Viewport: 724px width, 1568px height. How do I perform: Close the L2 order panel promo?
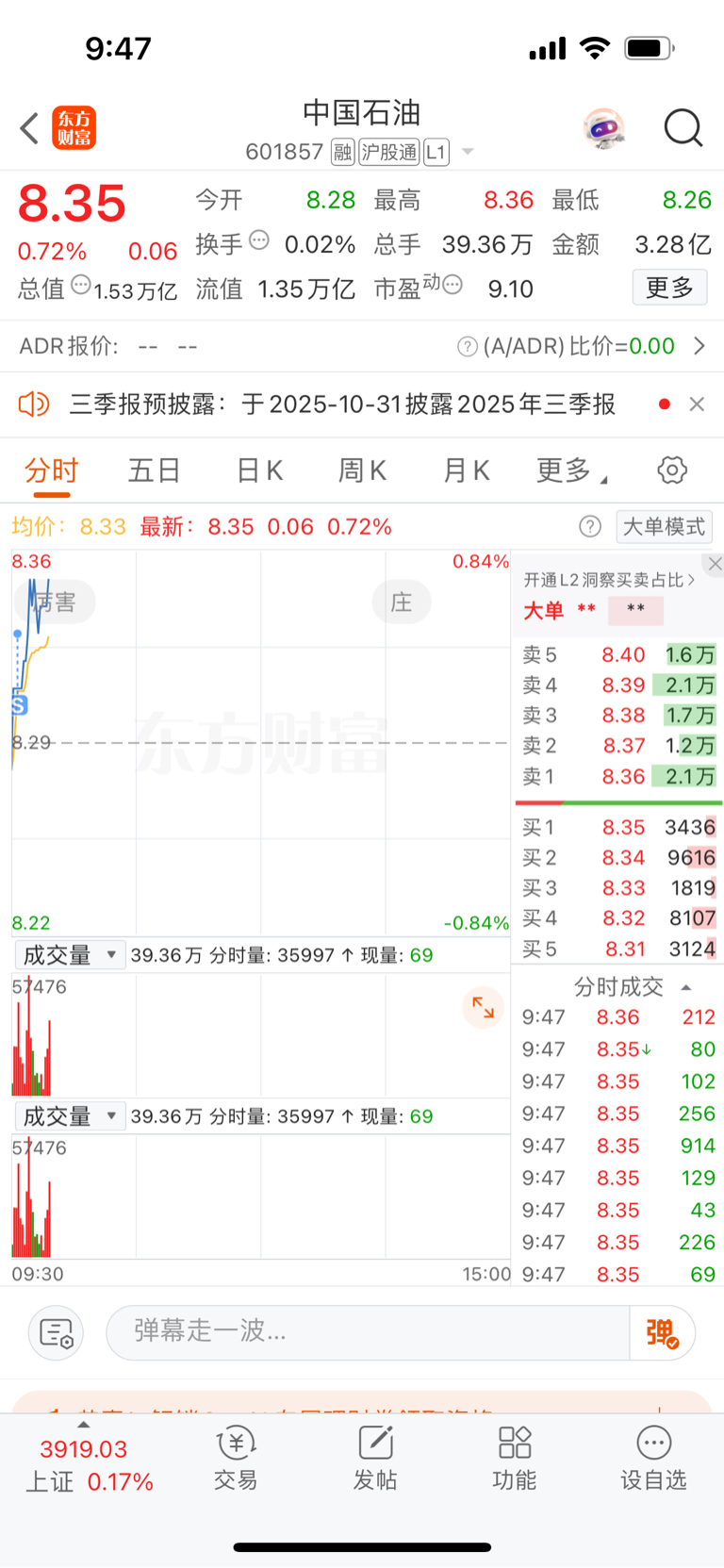(x=716, y=564)
